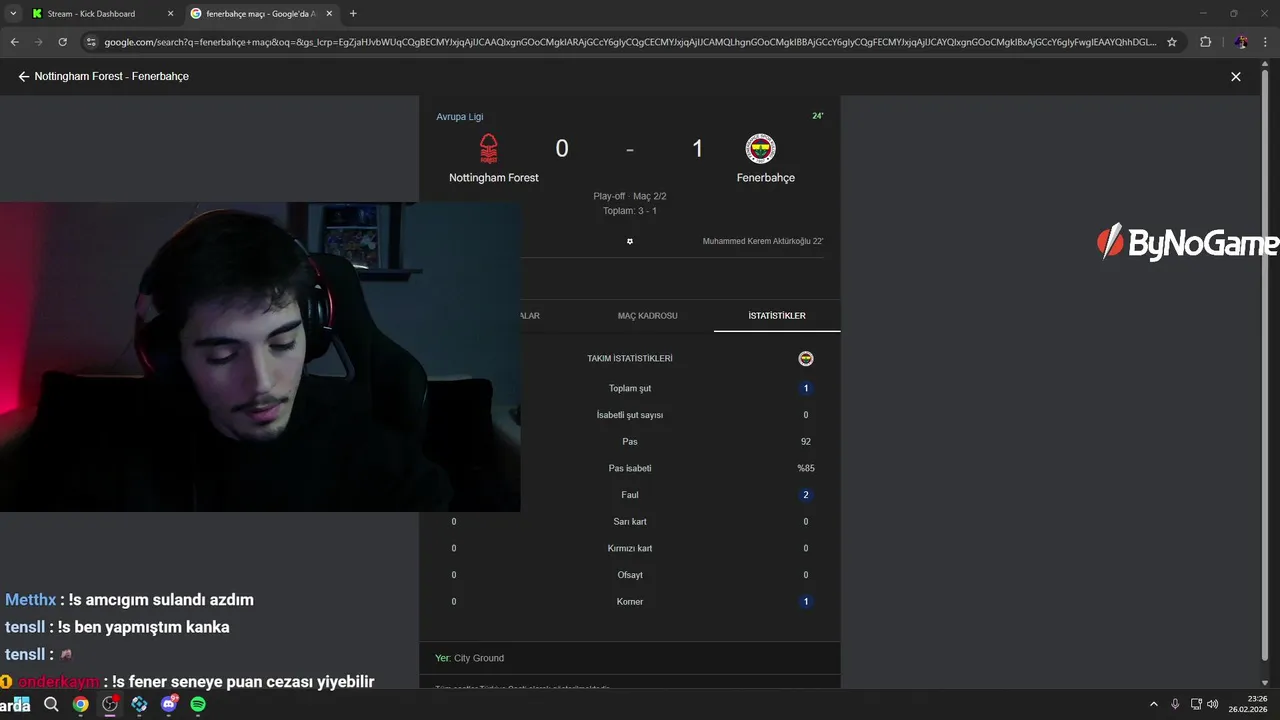Viewport: 1280px width, 720px height.
Task: Click the Nottingham Forest team crest
Action: 489,149
